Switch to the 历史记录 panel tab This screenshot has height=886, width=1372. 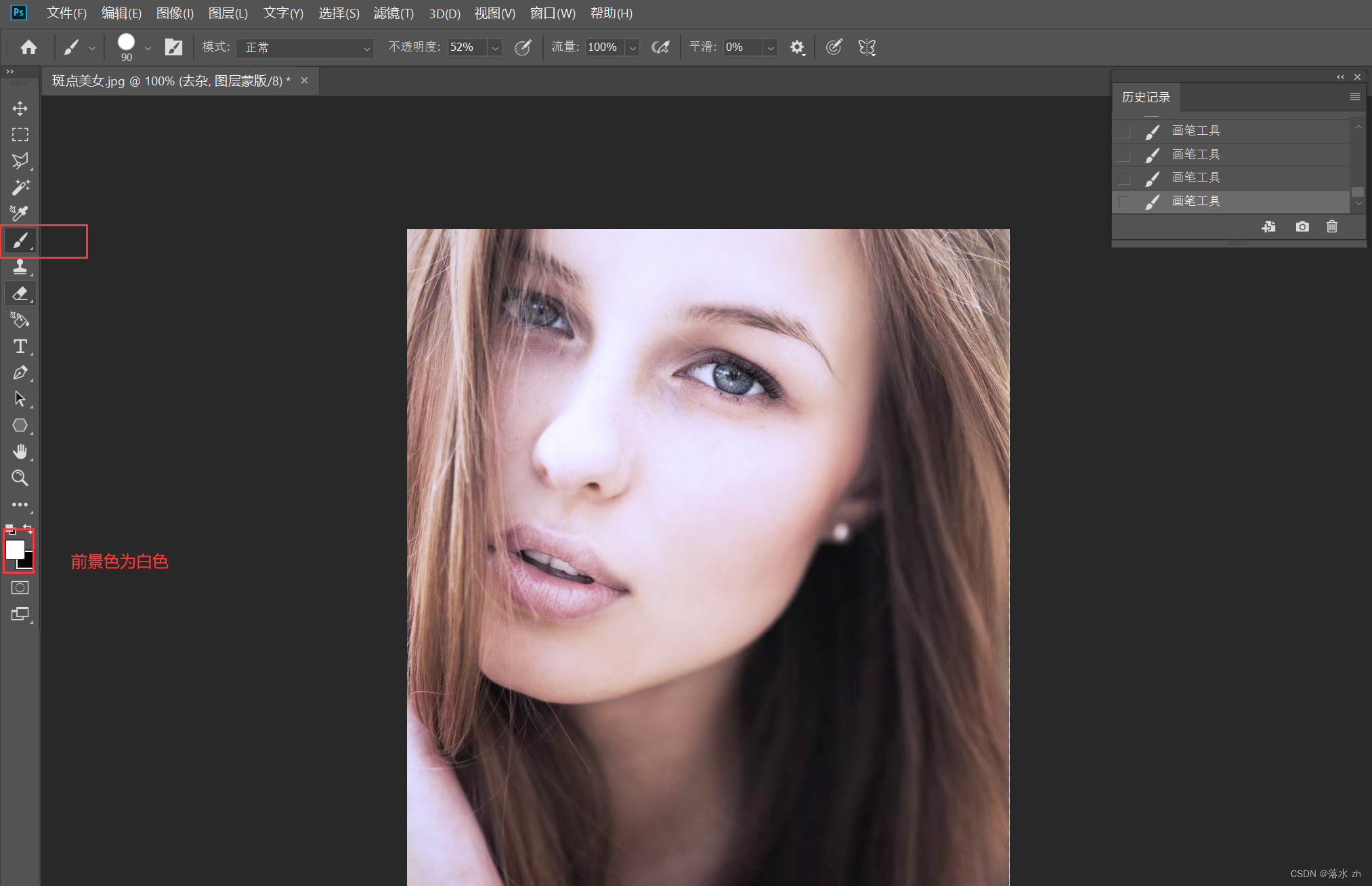[x=1146, y=97]
